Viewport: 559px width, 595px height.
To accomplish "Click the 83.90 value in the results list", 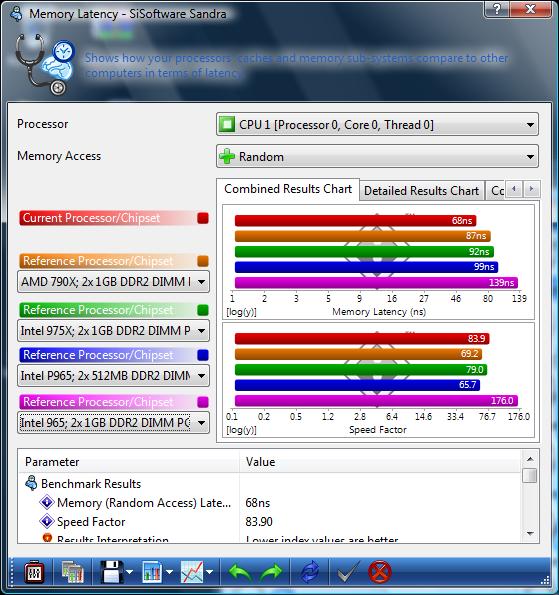I will (259, 522).
